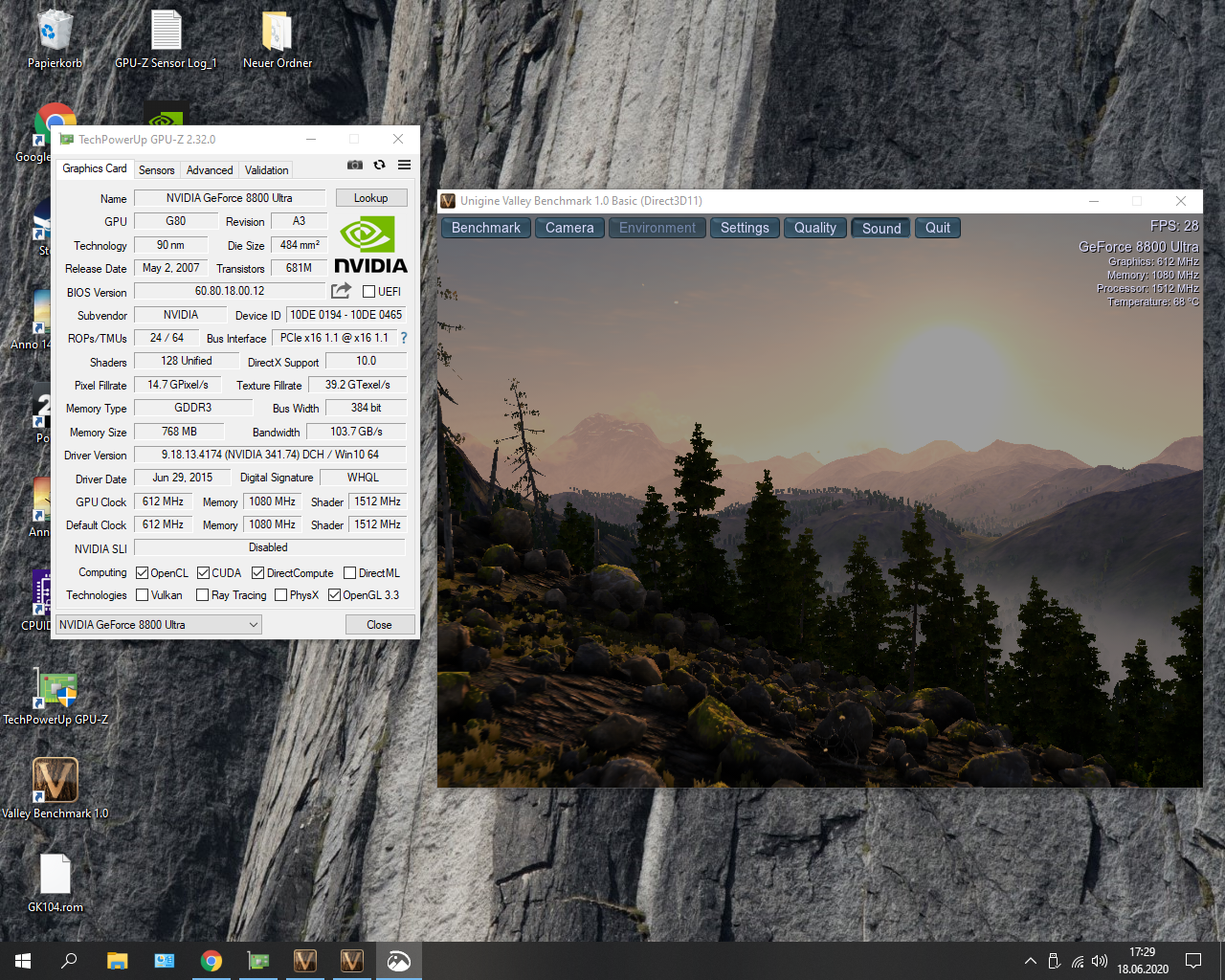Open File Explorer from the taskbar
This screenshot has width=1225, height=980.
(117, 961)
